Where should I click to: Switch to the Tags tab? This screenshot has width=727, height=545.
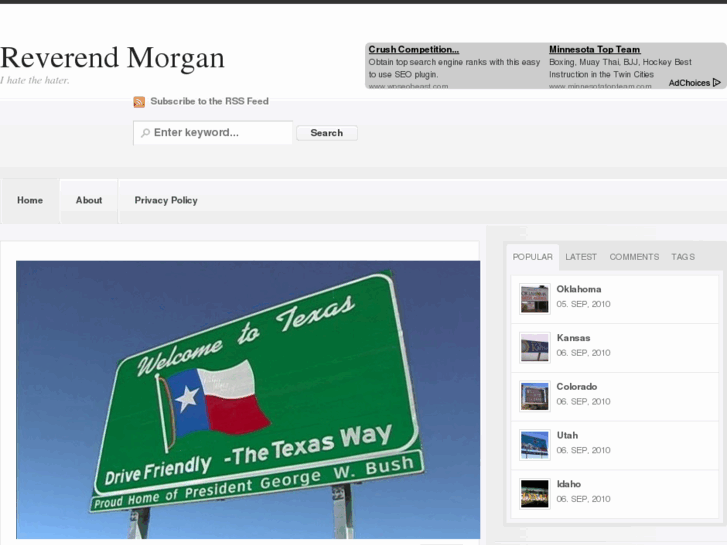(x=683, y=256)
